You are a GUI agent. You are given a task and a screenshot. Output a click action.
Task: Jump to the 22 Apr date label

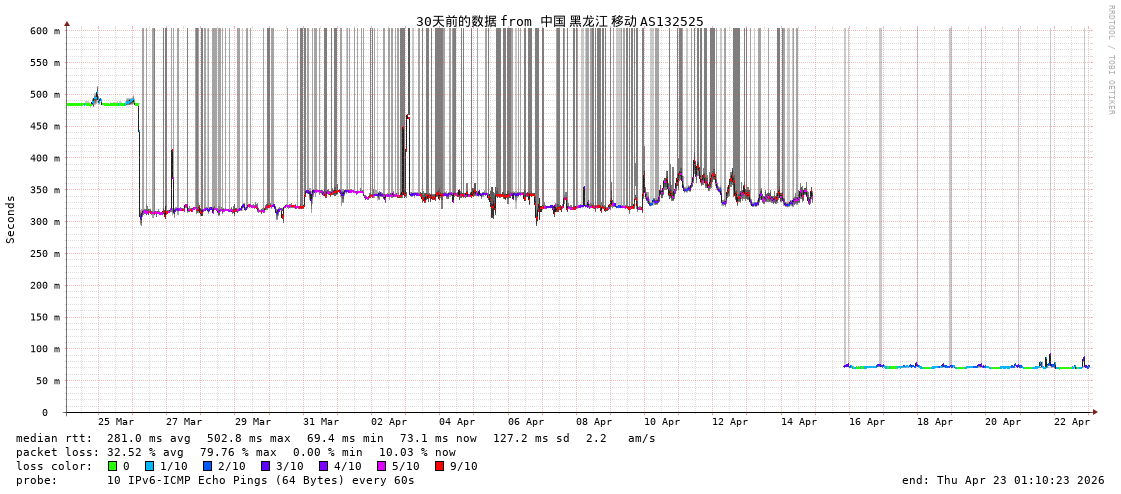1071,422
